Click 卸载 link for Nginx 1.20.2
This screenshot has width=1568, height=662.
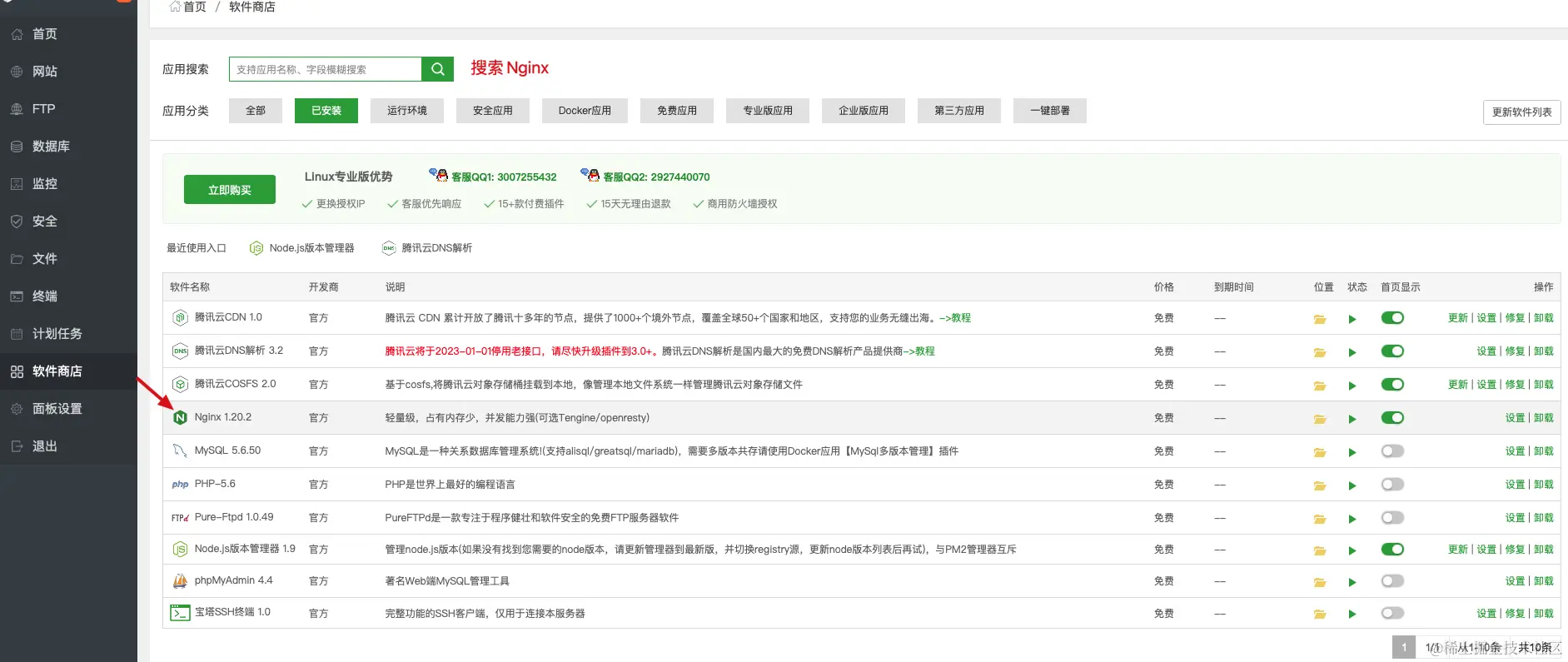(1544, 418)
